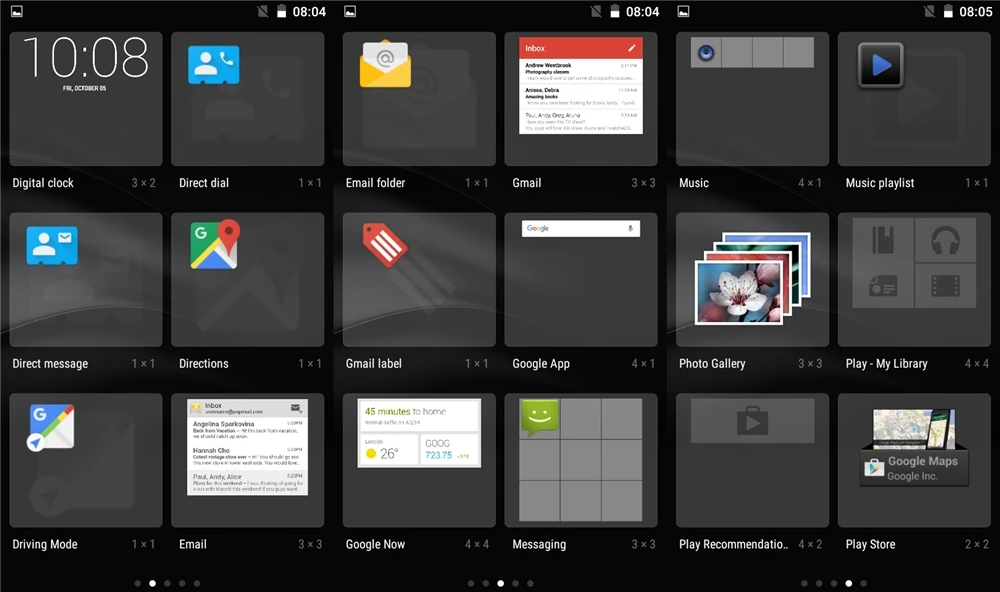Tap the London 26° weather card
Screen dimensions: 1000x592
(x=388, y=449)
